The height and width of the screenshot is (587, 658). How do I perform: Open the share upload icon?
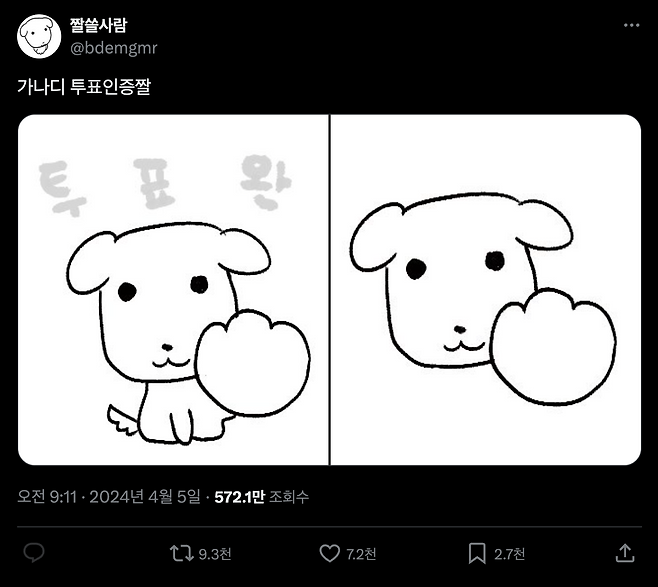pos(625,553)
